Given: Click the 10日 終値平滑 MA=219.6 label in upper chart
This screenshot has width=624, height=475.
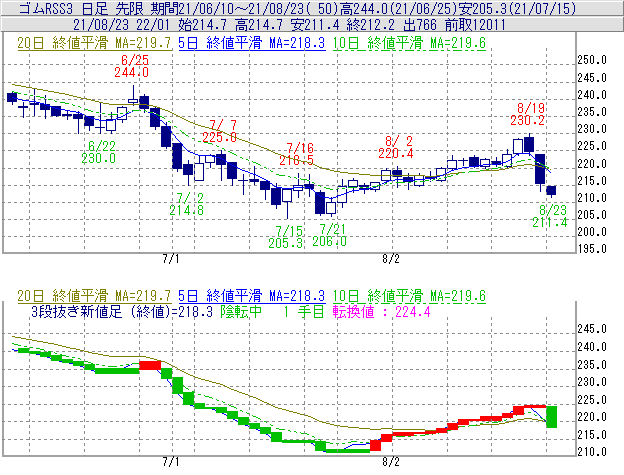Looking at the screenshot, I should tap(409, 43).
